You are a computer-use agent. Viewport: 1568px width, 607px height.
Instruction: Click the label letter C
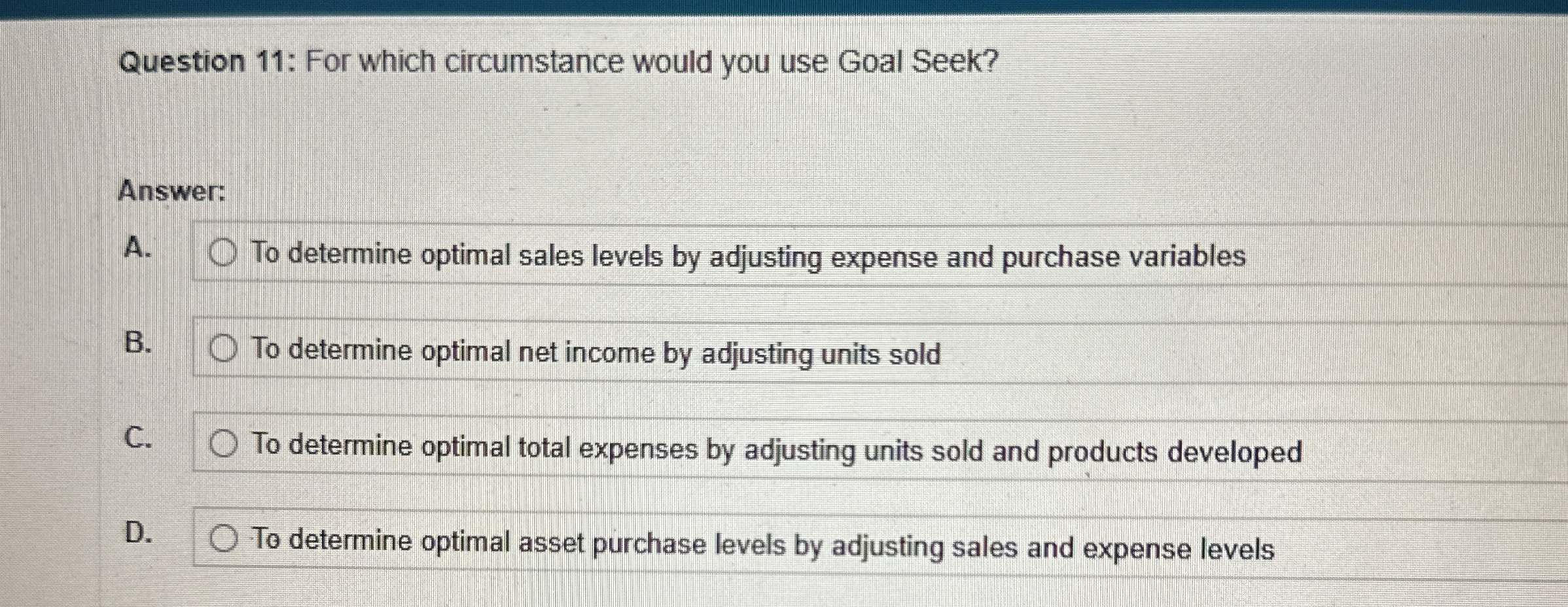click(139, 440)
